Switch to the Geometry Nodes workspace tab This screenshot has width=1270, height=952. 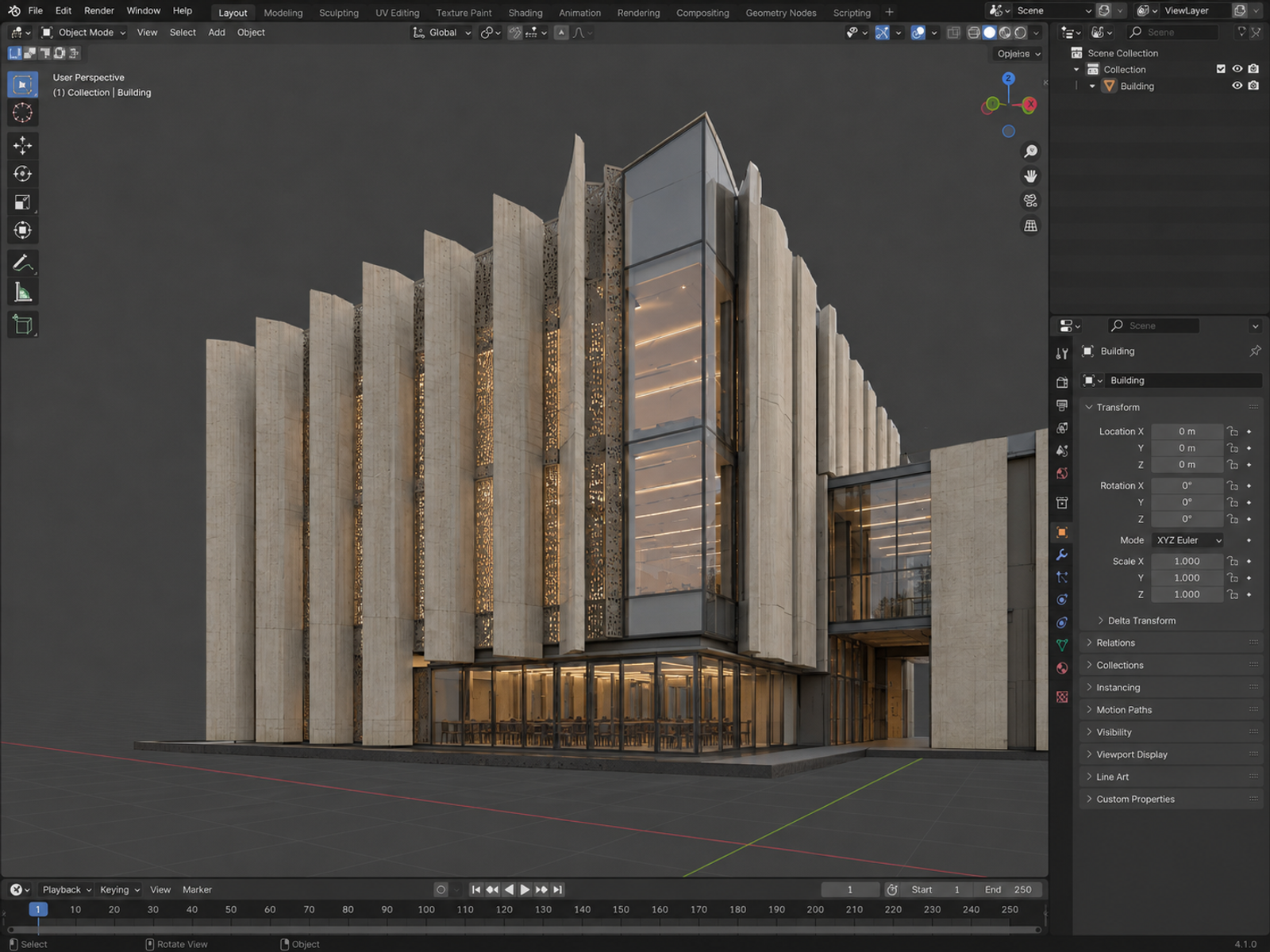tap(781, 13)
